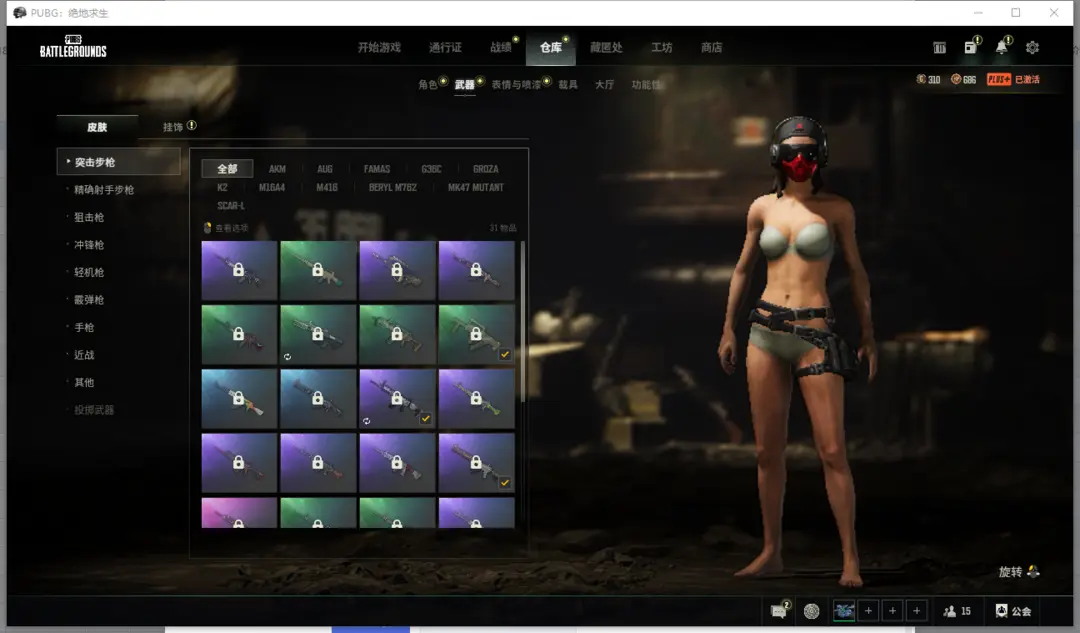
Task: Select the AKM weapon filter
Action: (277, 169)
